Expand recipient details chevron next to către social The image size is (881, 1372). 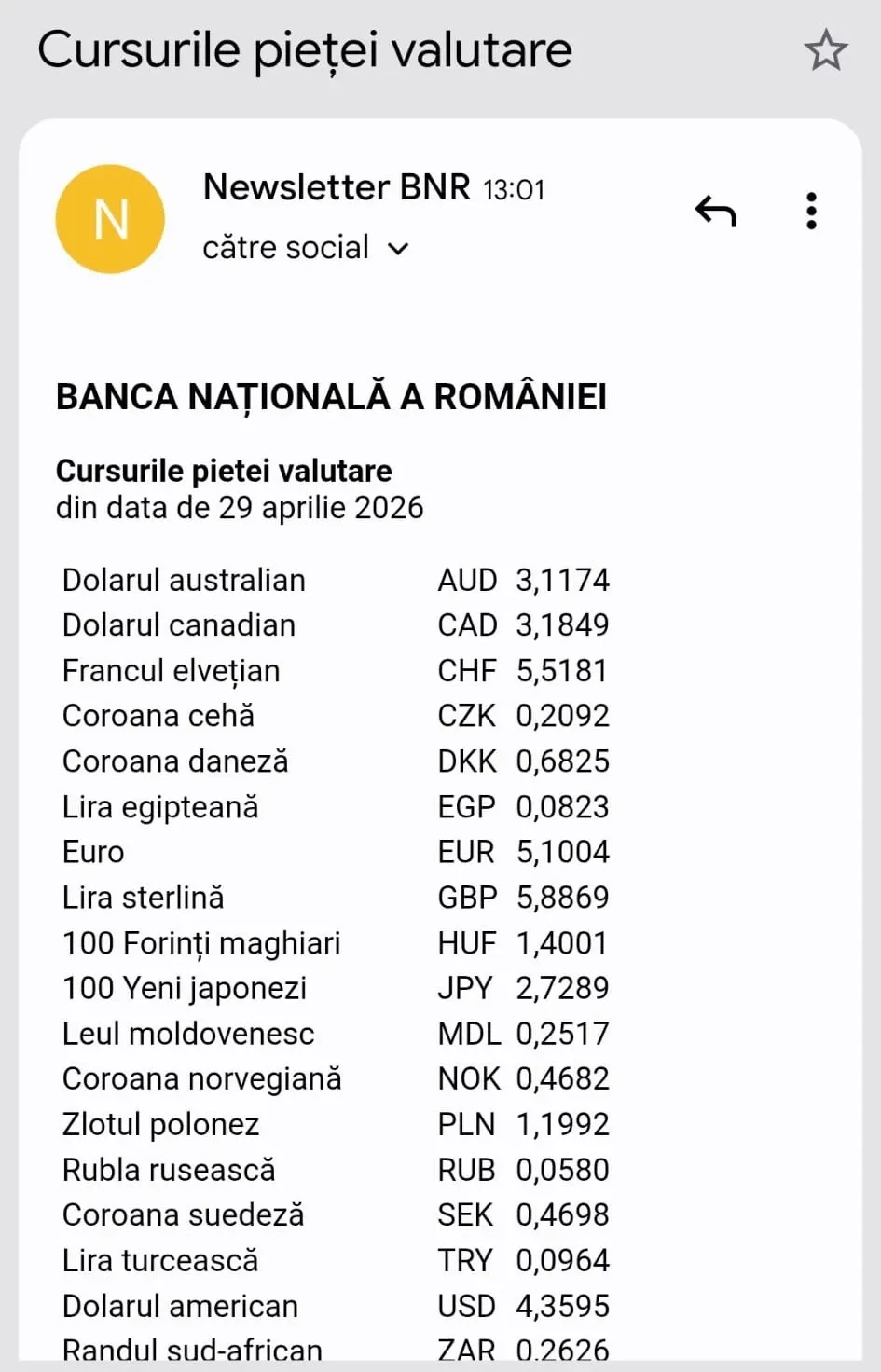[398, 249]
